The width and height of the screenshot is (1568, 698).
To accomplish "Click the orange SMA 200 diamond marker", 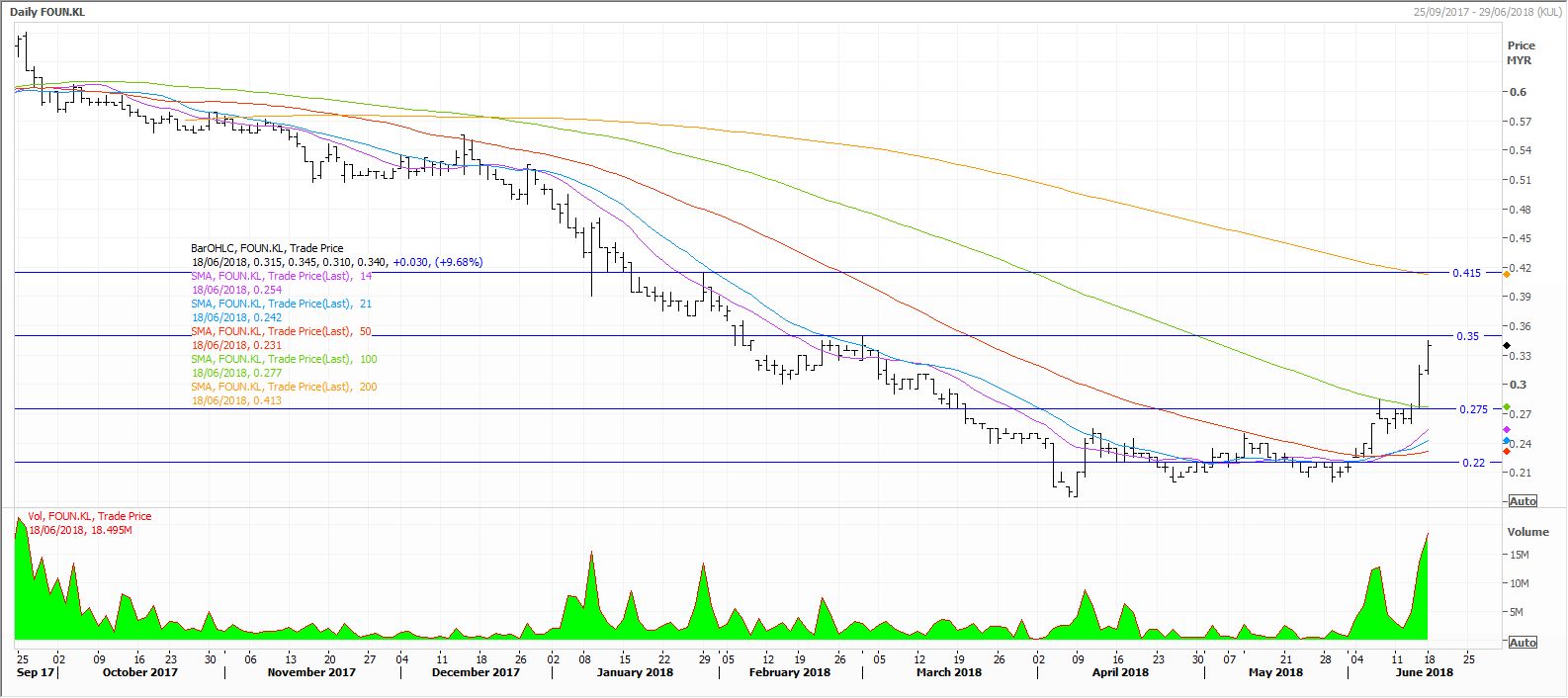I will tap(1506, 273).
